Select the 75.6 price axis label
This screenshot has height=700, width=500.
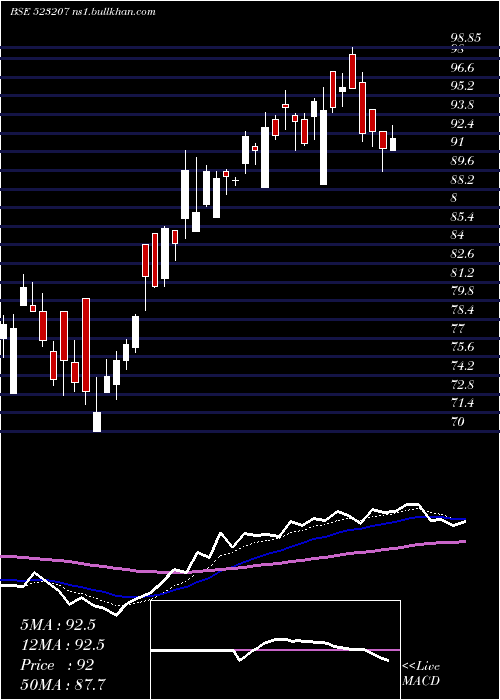(462, 347)
